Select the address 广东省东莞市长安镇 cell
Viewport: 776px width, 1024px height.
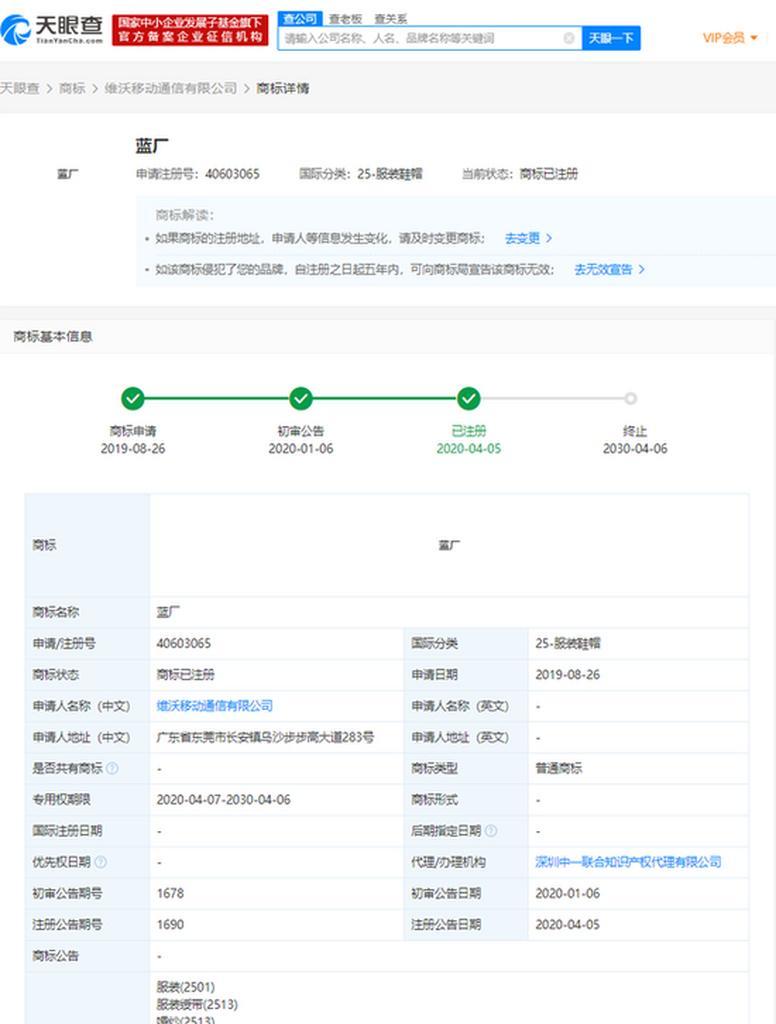tap(265, 737)
